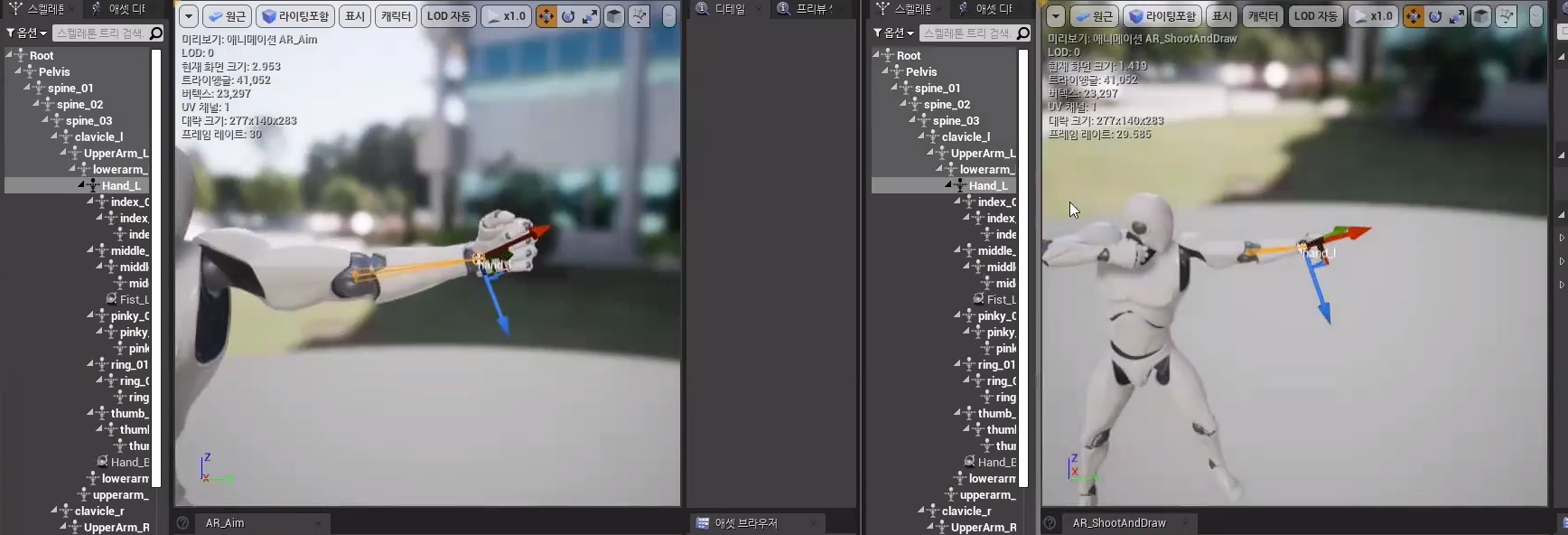Toggle surface snapping cube icon in AR_Aim viewport
Image resolution: width=1568 pixels, height=535 pixels.
[x=613, y=16]
